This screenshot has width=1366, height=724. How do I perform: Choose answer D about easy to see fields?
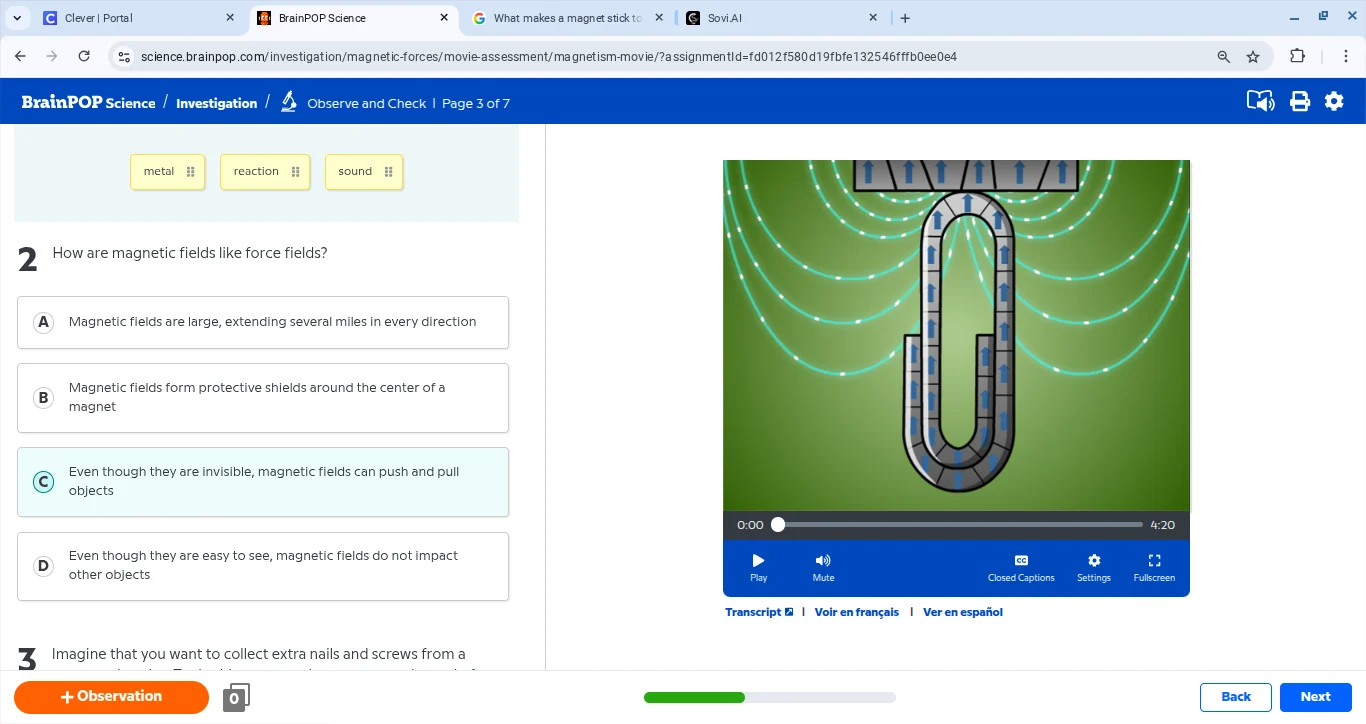click(x=263, y=566)
